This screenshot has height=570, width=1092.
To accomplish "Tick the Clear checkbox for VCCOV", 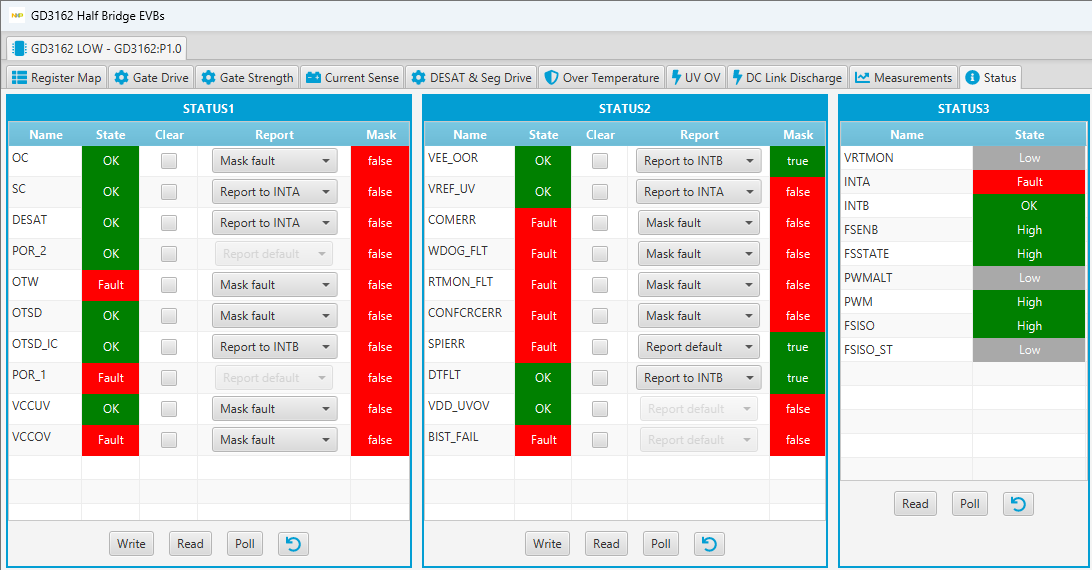I will point(169,440).
